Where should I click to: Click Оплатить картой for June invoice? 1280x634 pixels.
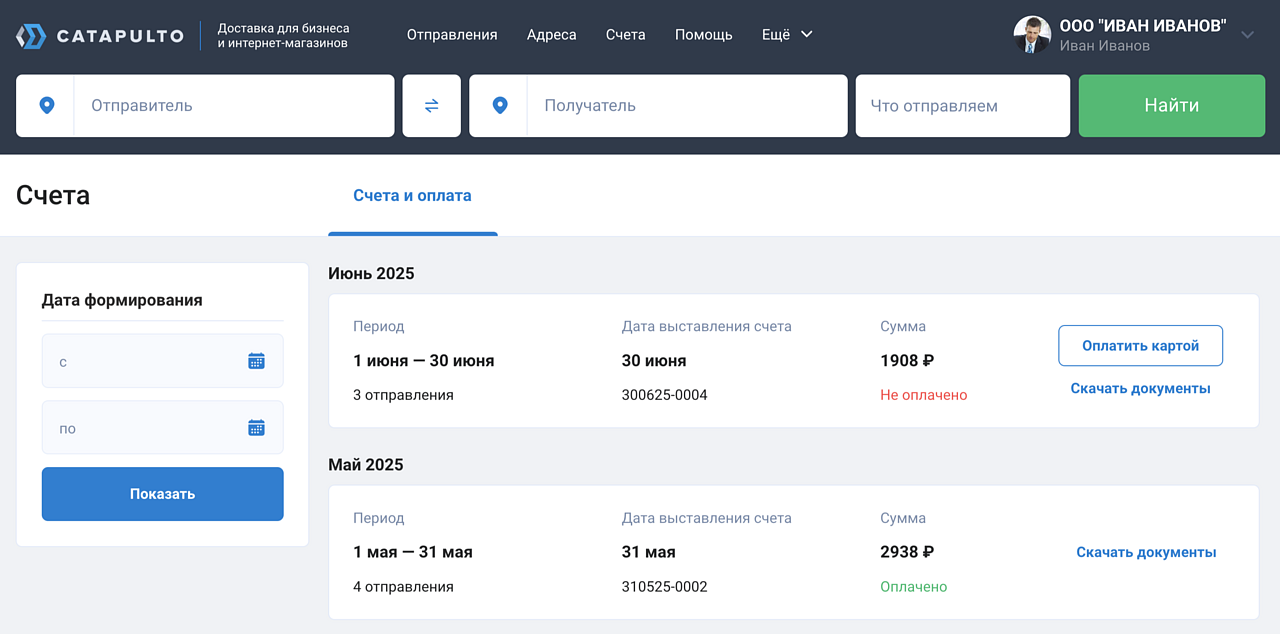tap(1140, 346)
